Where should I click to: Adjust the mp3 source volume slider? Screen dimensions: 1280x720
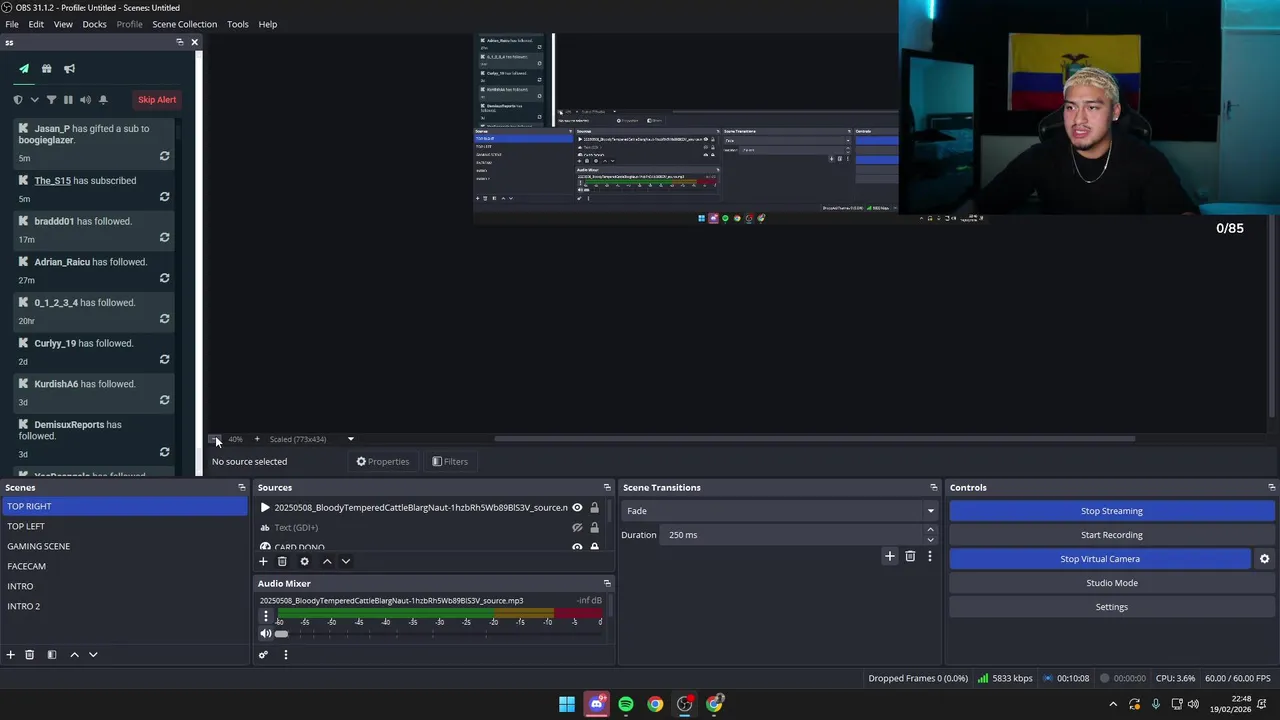pyautogui.click(x=282, y=634)
